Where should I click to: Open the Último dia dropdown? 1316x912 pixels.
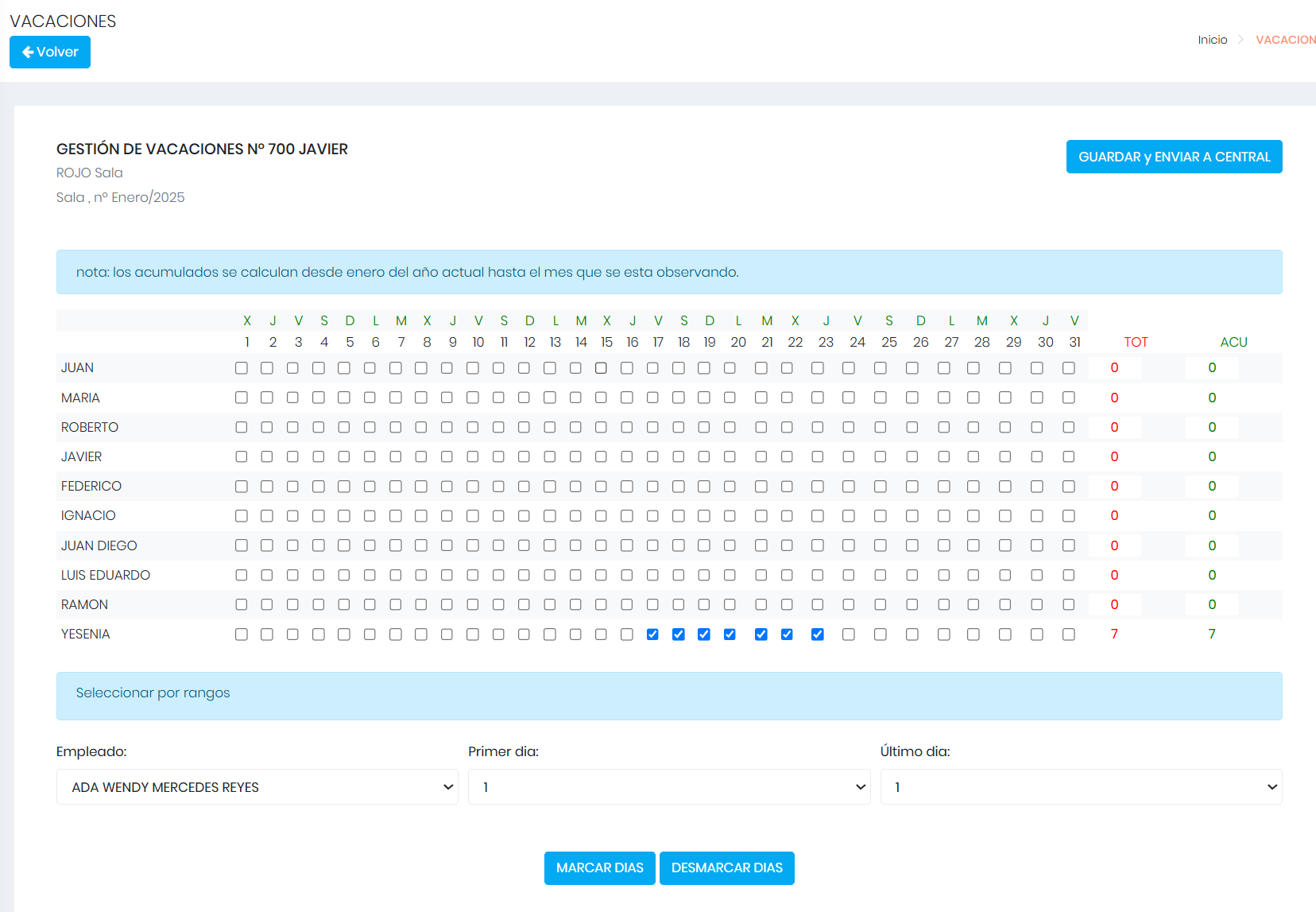(1080, 787)
